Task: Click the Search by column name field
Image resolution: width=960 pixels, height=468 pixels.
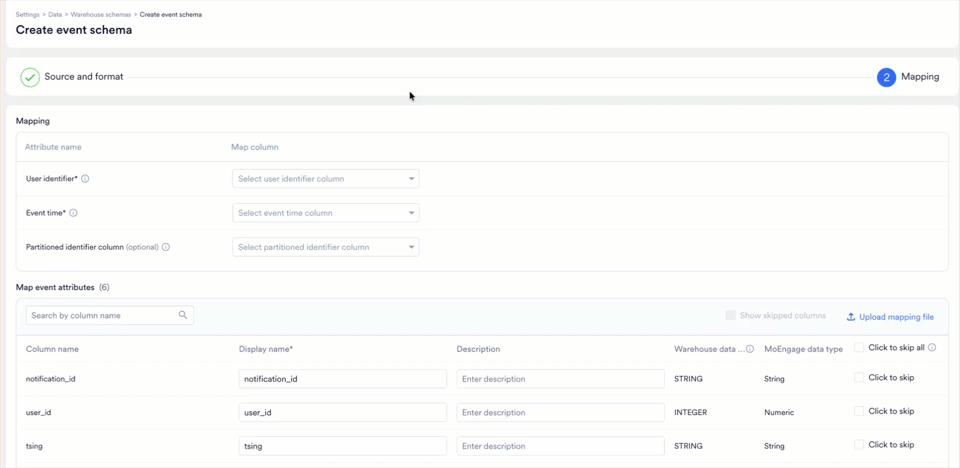Action: (110, 315)
